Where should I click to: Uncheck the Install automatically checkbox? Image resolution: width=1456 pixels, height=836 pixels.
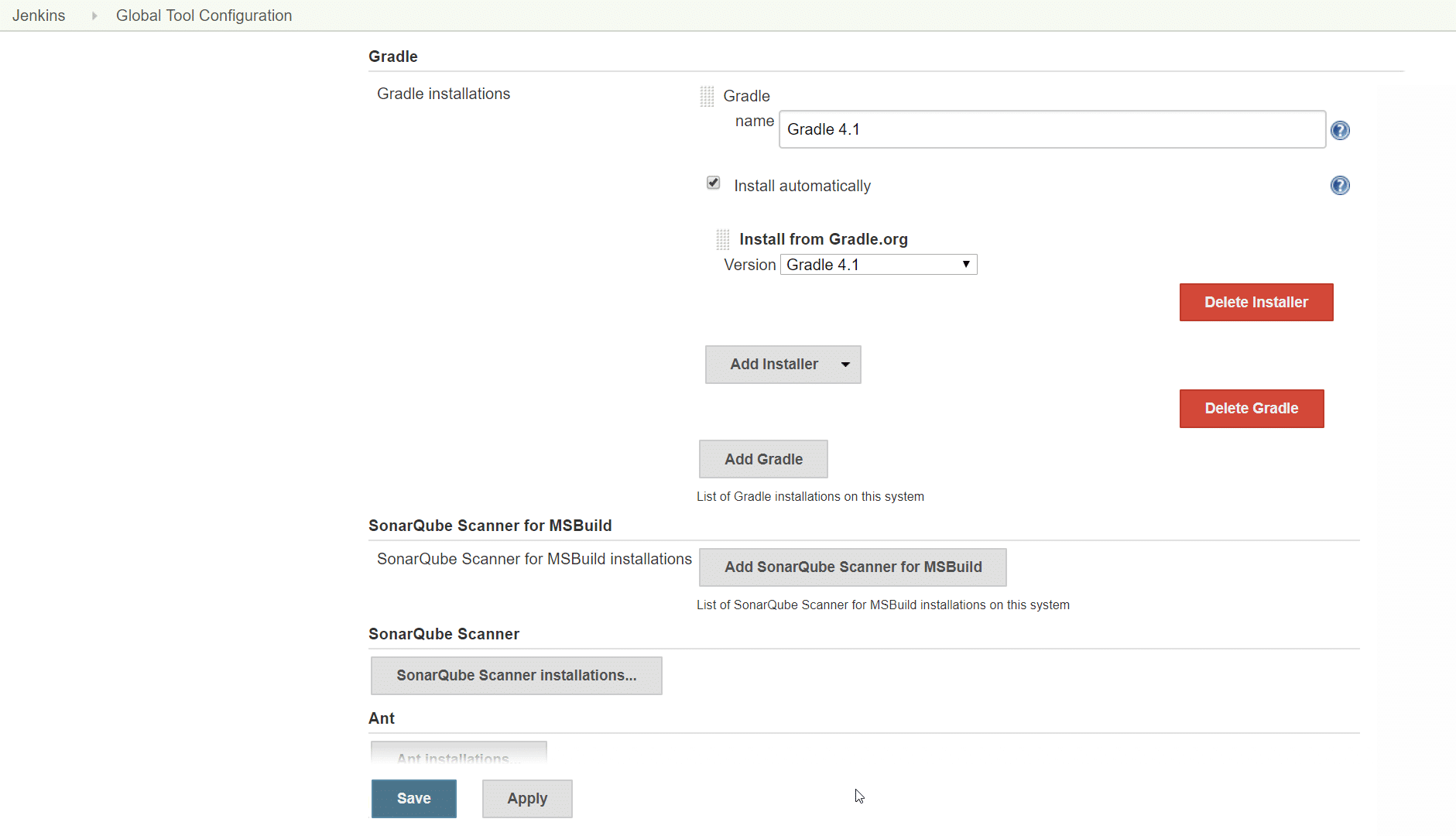coord(714,183)
